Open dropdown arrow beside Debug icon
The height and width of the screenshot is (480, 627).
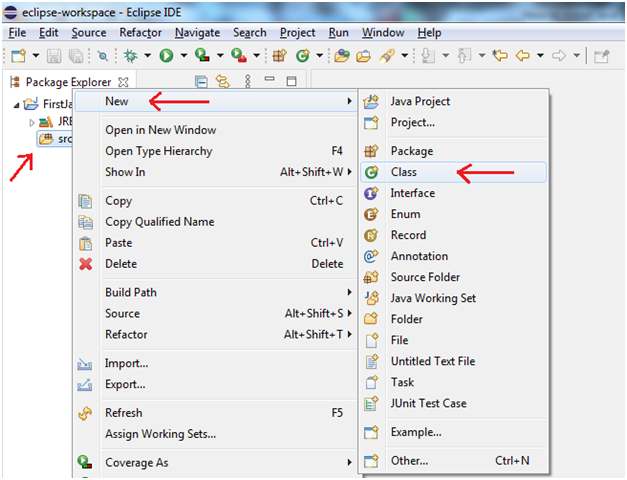coord(148,56)
